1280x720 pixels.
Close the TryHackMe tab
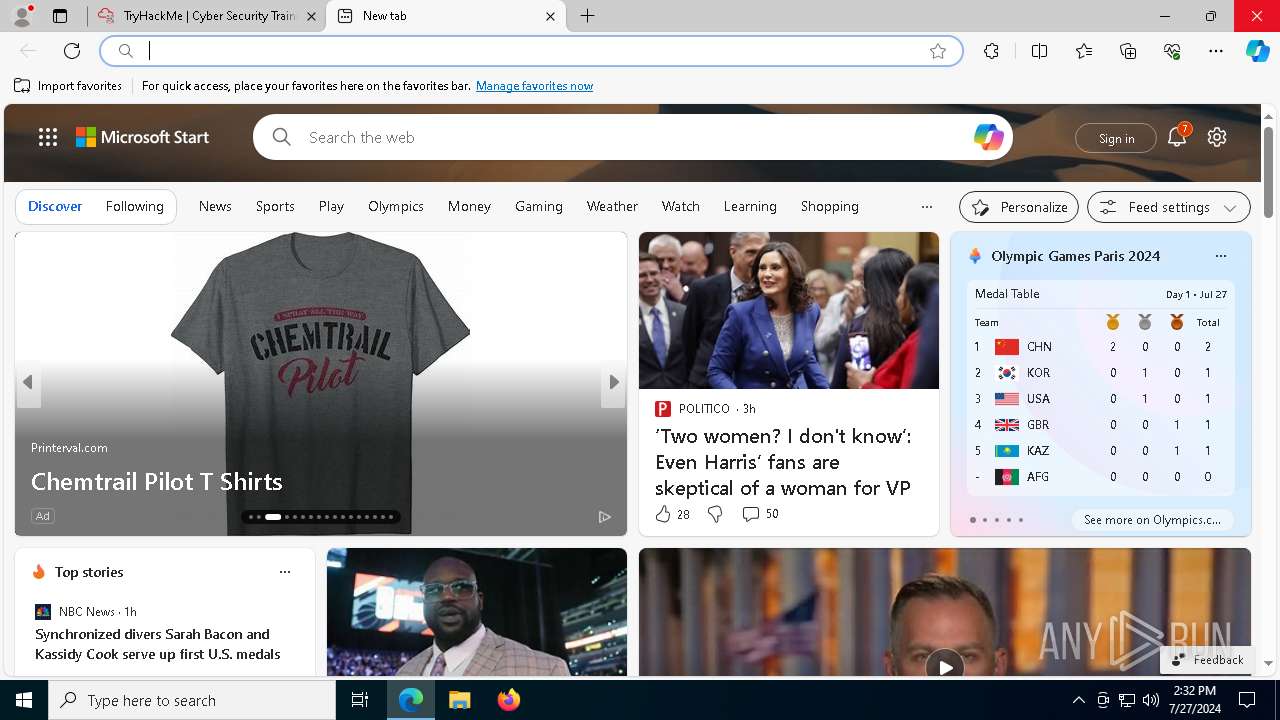point(311,16)
